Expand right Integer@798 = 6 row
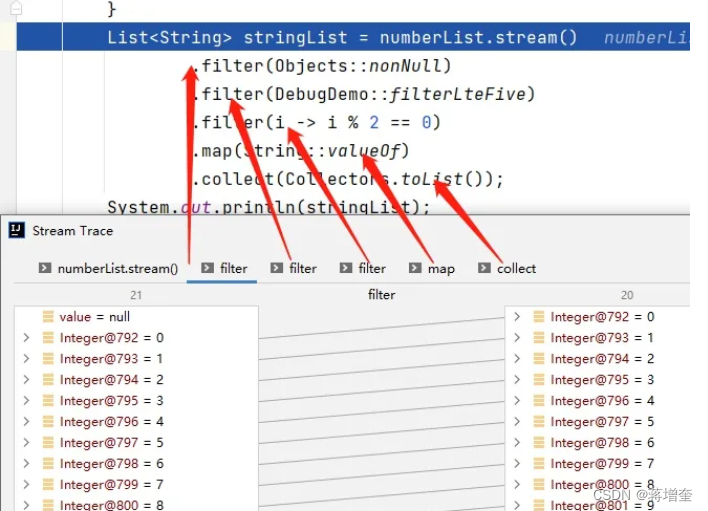The height and width of the screenshot is (511, 708). (517, 442)
